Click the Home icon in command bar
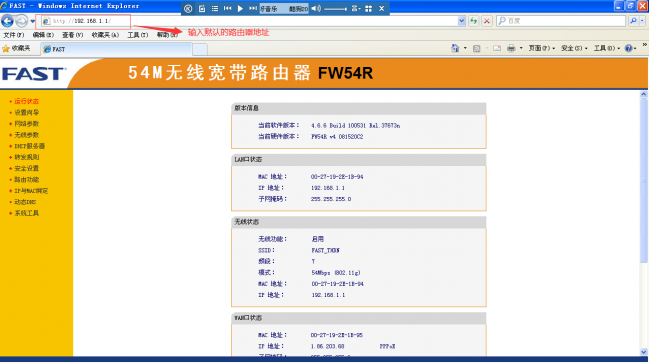Image resolution: width=650 pixels, height=363 pixels. 455,48
